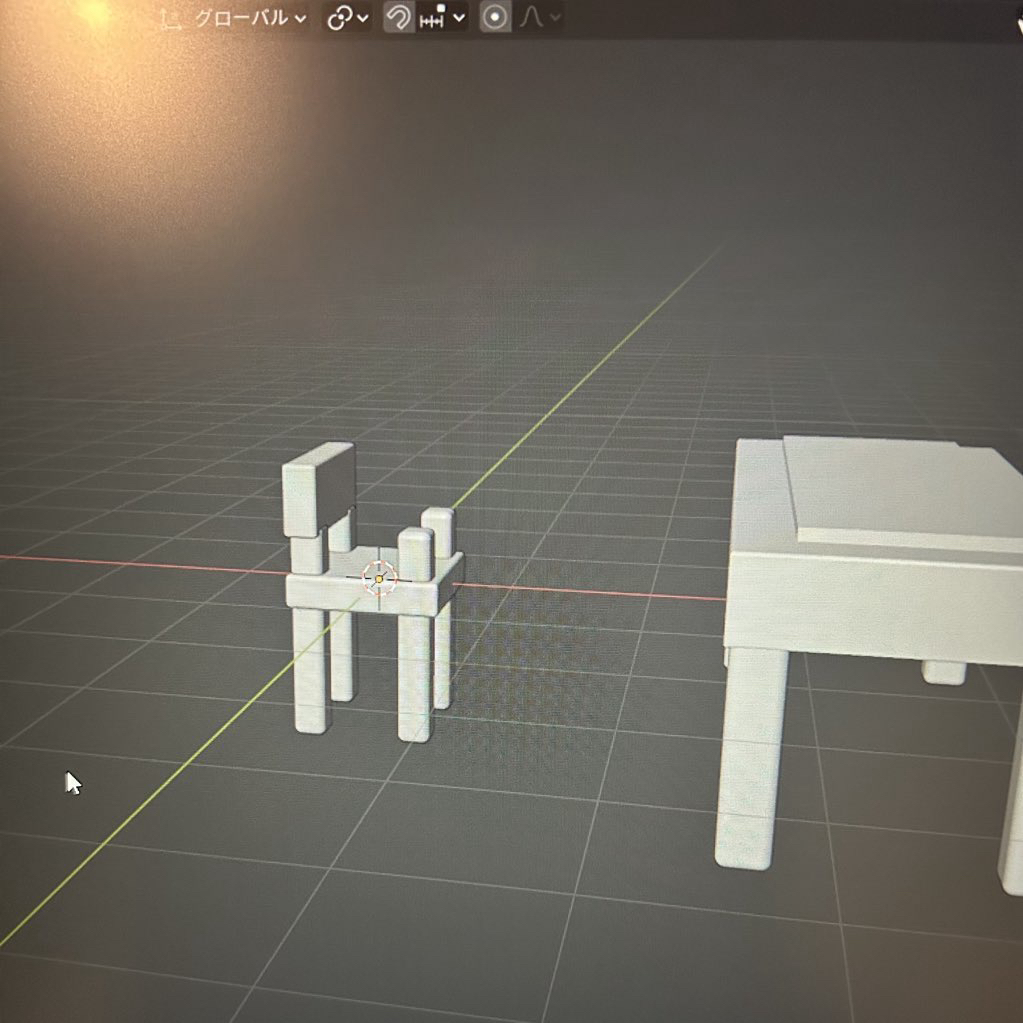Click the 3D cursor on the chair seat
This screenshot has height=1023, width=1023.
pos(378,578)
